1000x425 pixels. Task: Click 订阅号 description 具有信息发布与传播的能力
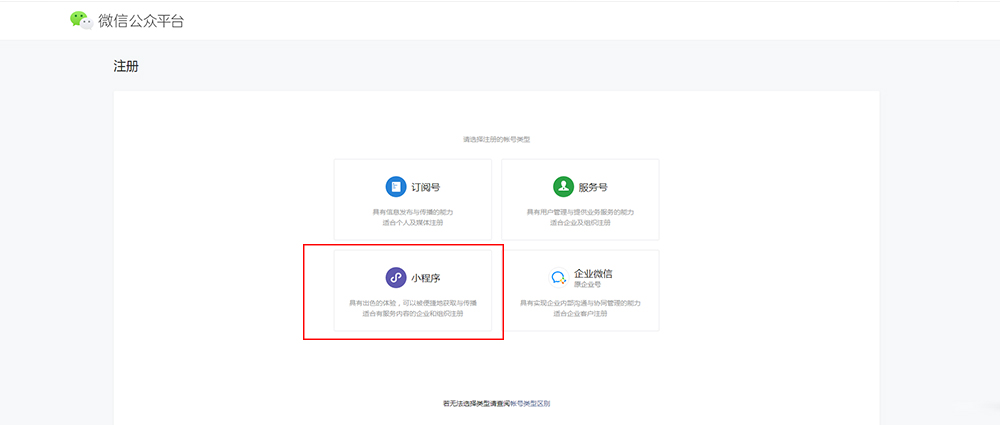(412, 212)
